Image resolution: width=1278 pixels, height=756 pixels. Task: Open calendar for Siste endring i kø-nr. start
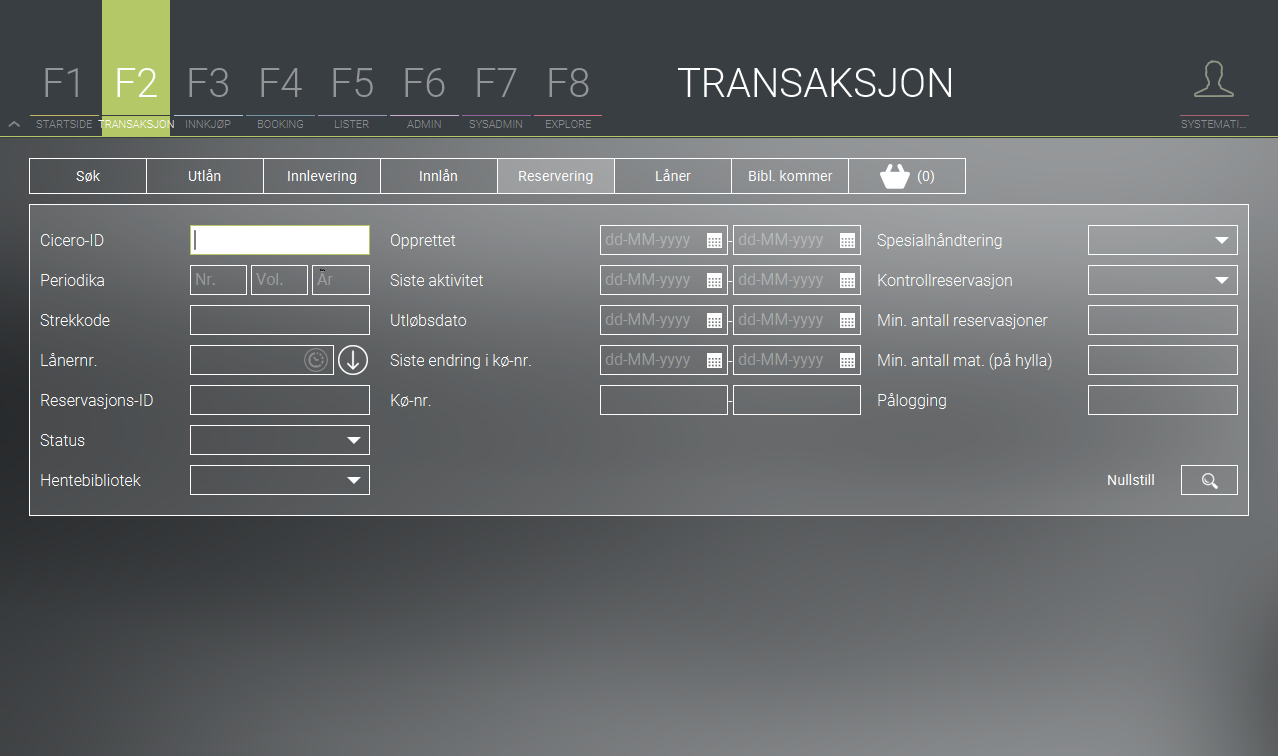[x=714, y=360]
